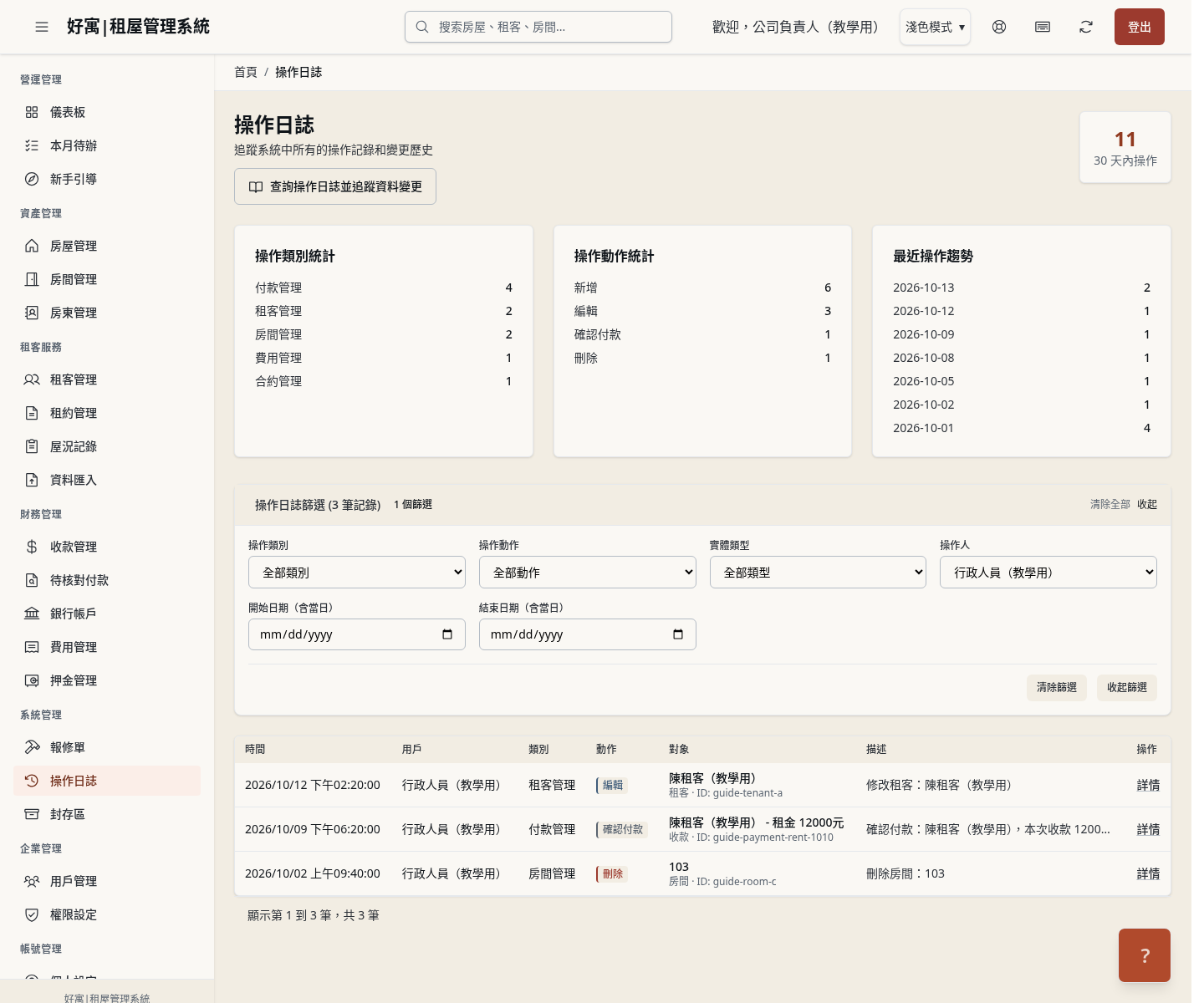Click the 房屋管理 house icon
Viewport: 1204px width, 1003px height.
(32, 246)
